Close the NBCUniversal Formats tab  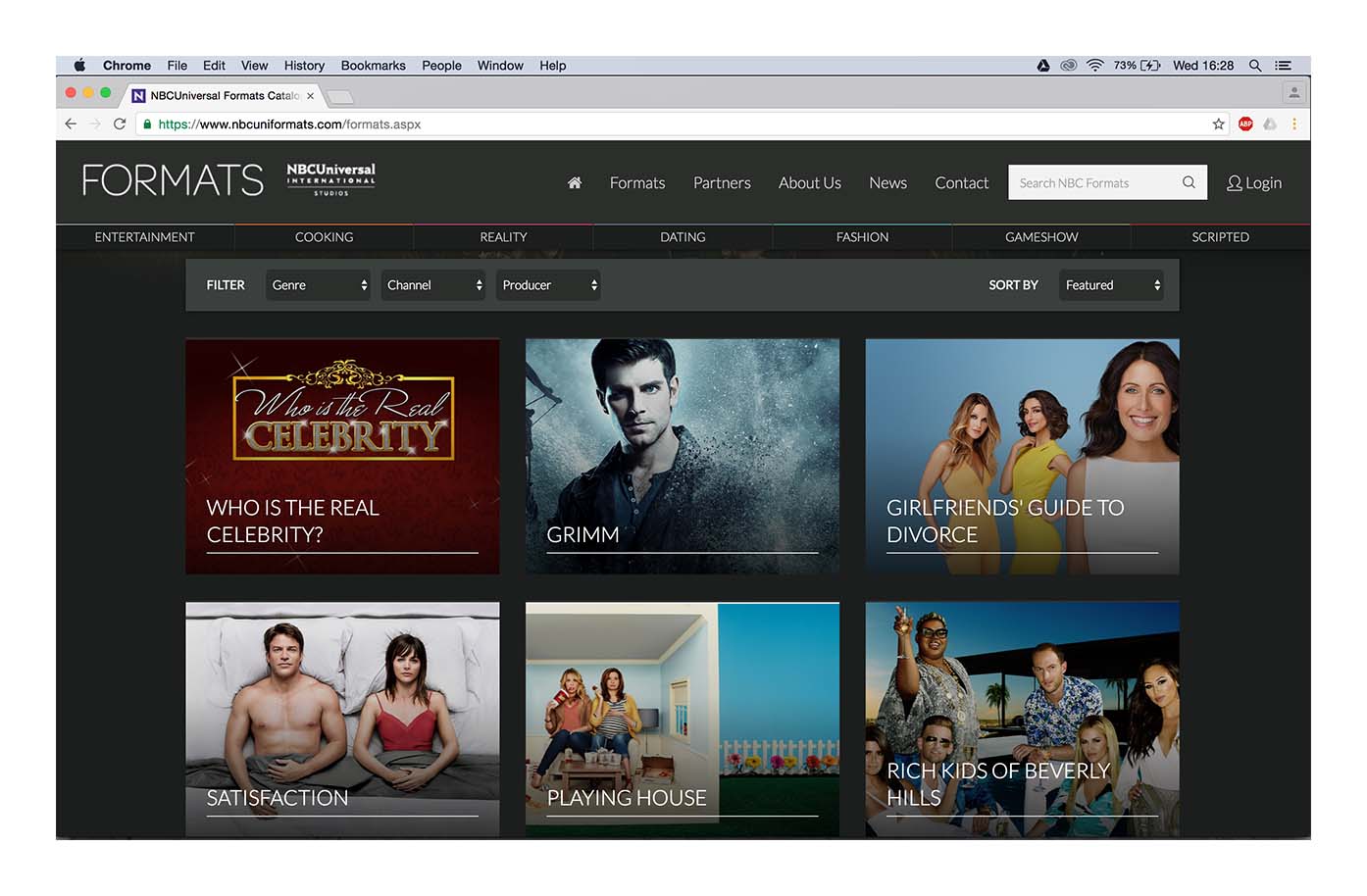(310, 95)
